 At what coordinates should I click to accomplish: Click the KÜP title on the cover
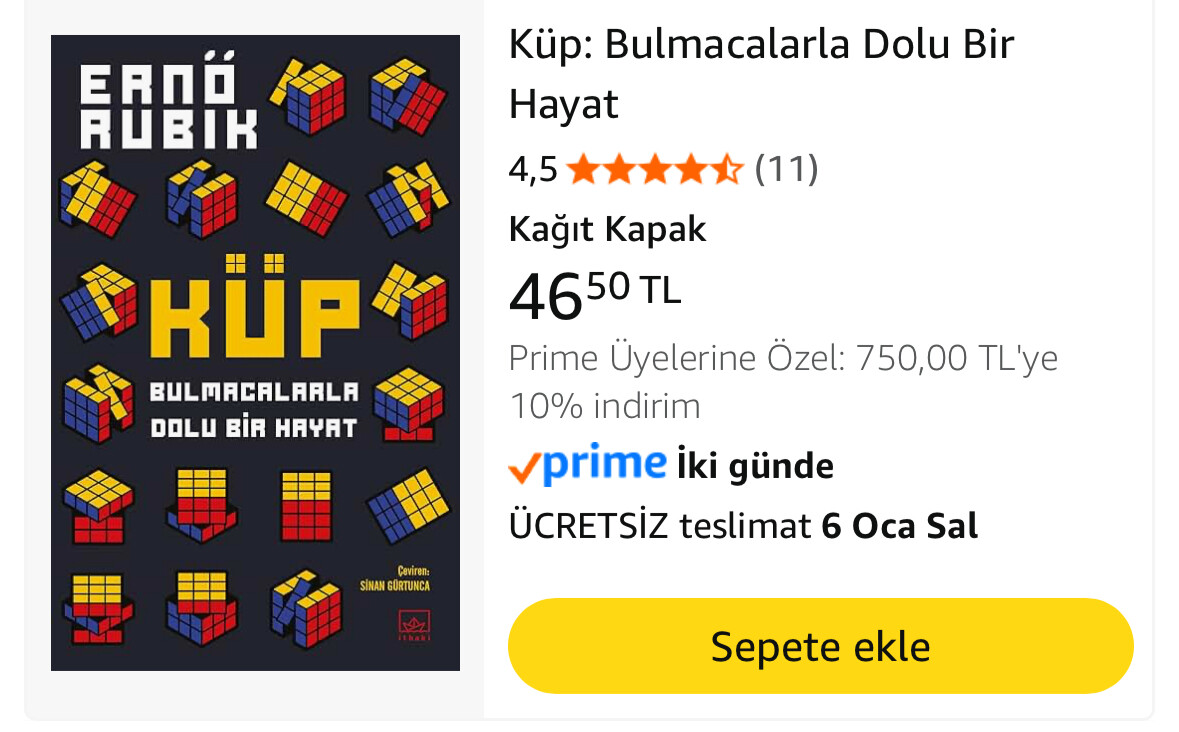(x=255, y=307)
